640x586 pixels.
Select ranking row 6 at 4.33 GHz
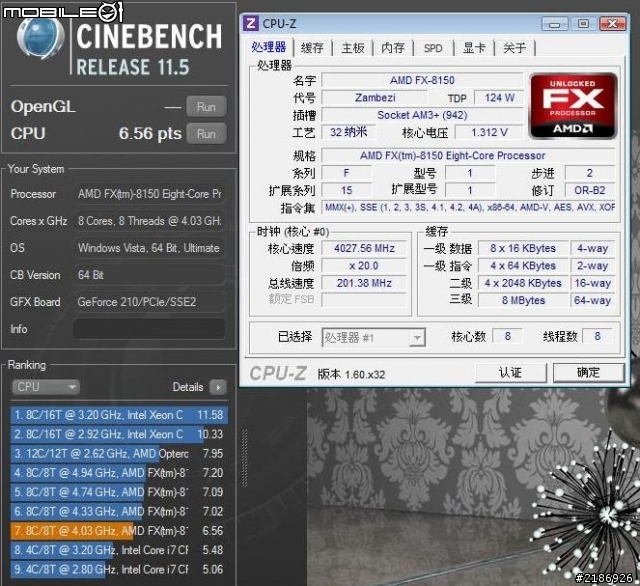click(119, 511)
